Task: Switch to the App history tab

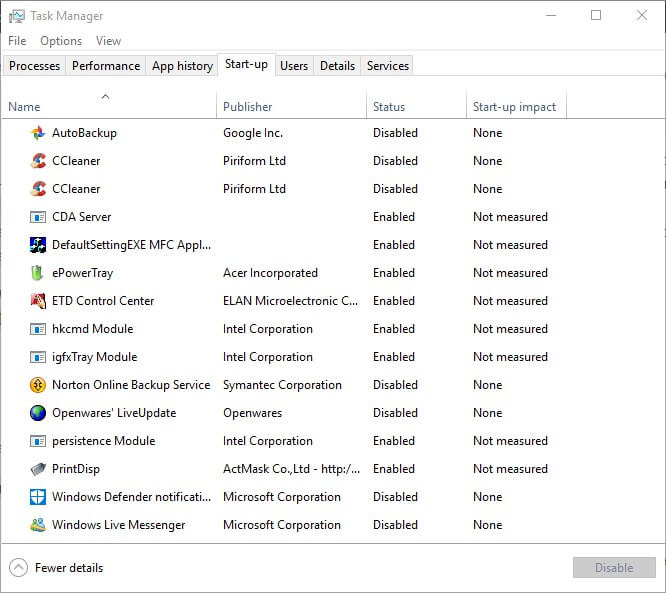Action: point(182,66)
